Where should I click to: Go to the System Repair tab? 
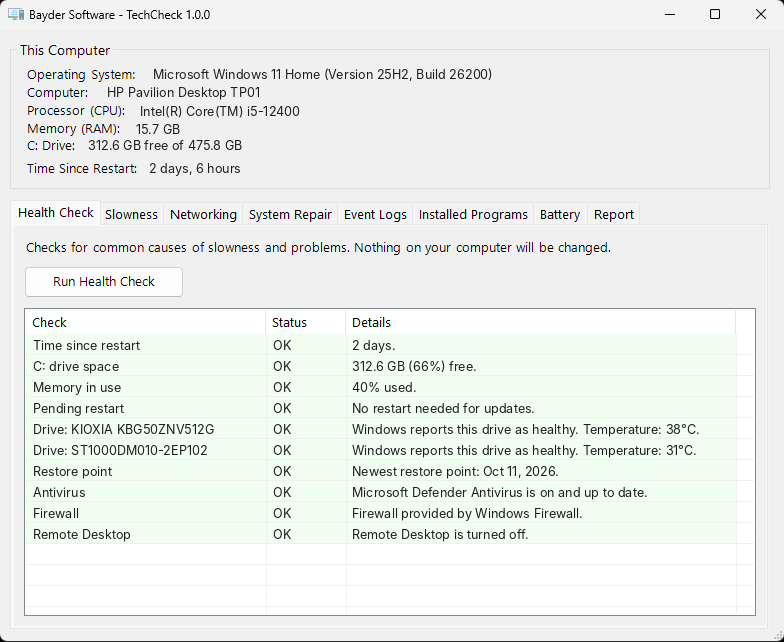tap(290, 214)
